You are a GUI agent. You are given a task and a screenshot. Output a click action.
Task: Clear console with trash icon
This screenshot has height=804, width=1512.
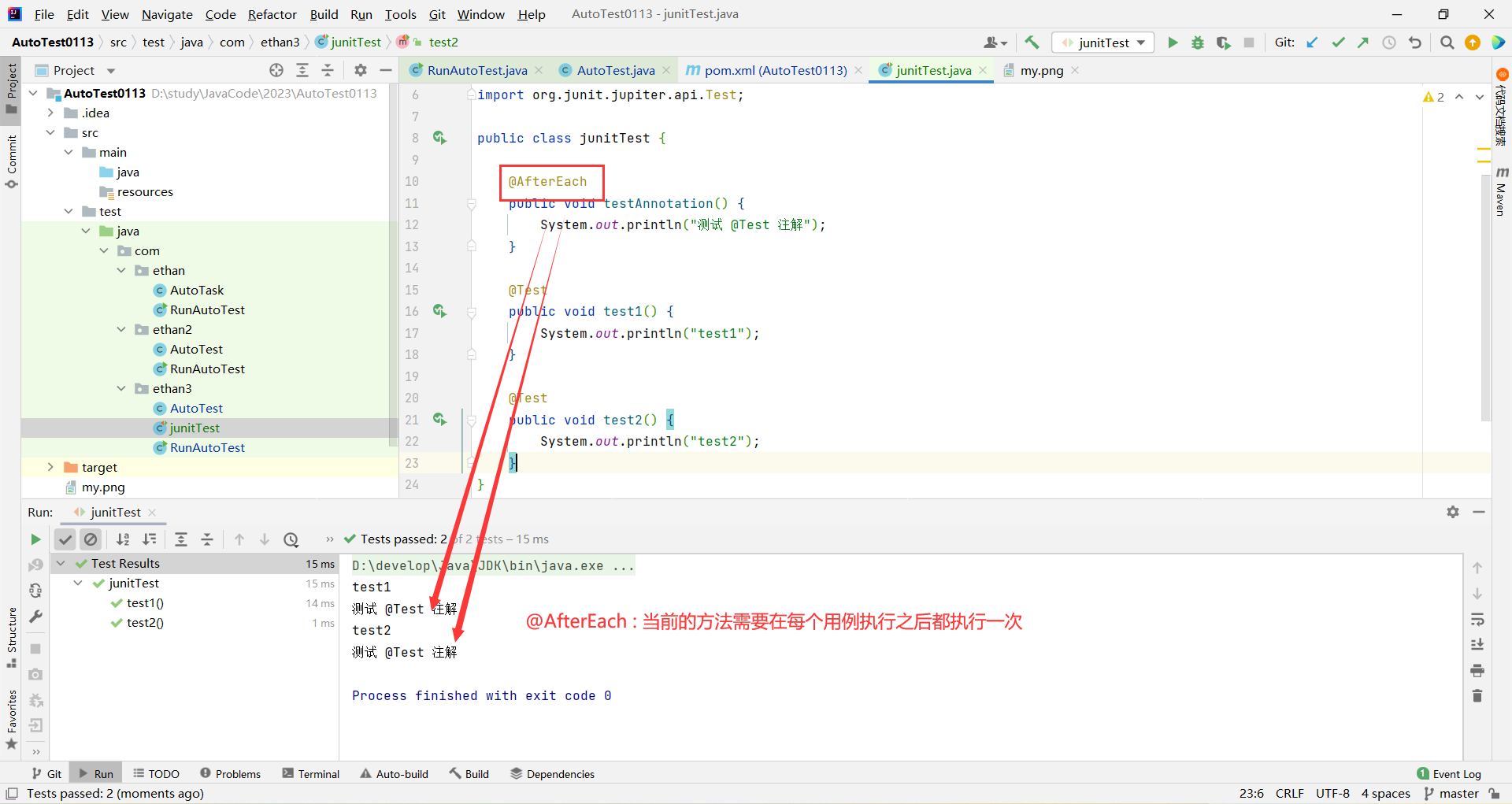pos(1477,696)
